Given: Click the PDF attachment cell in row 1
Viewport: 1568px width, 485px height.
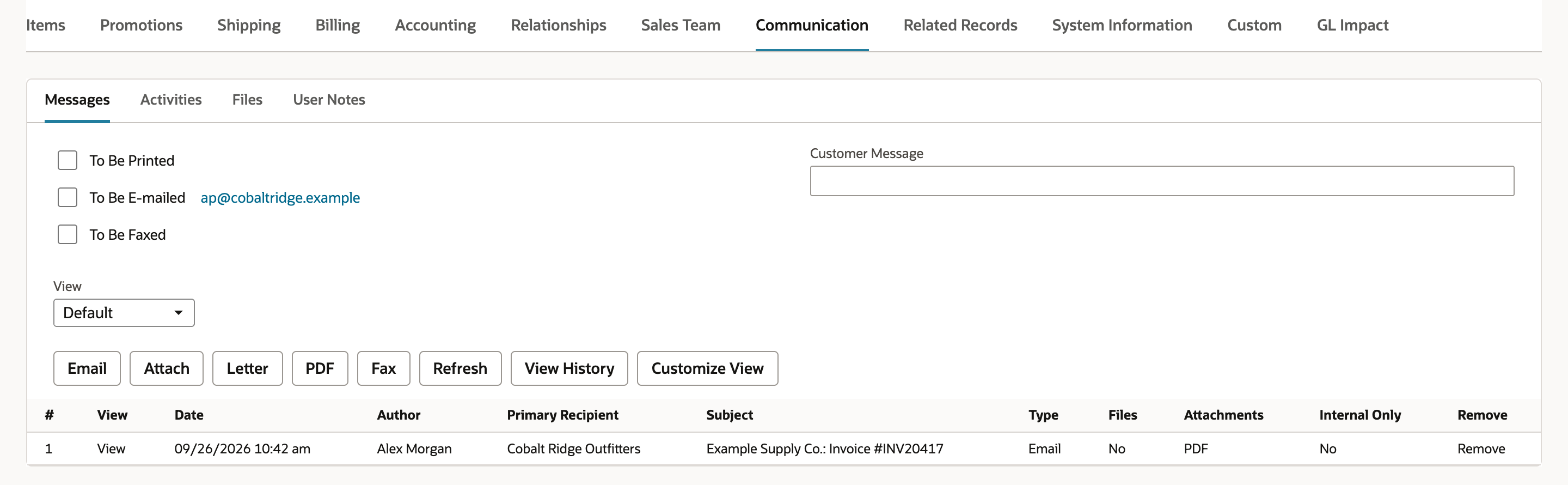Looking at the screenshot, I should pyautogui.click(x=1196, y=448).
